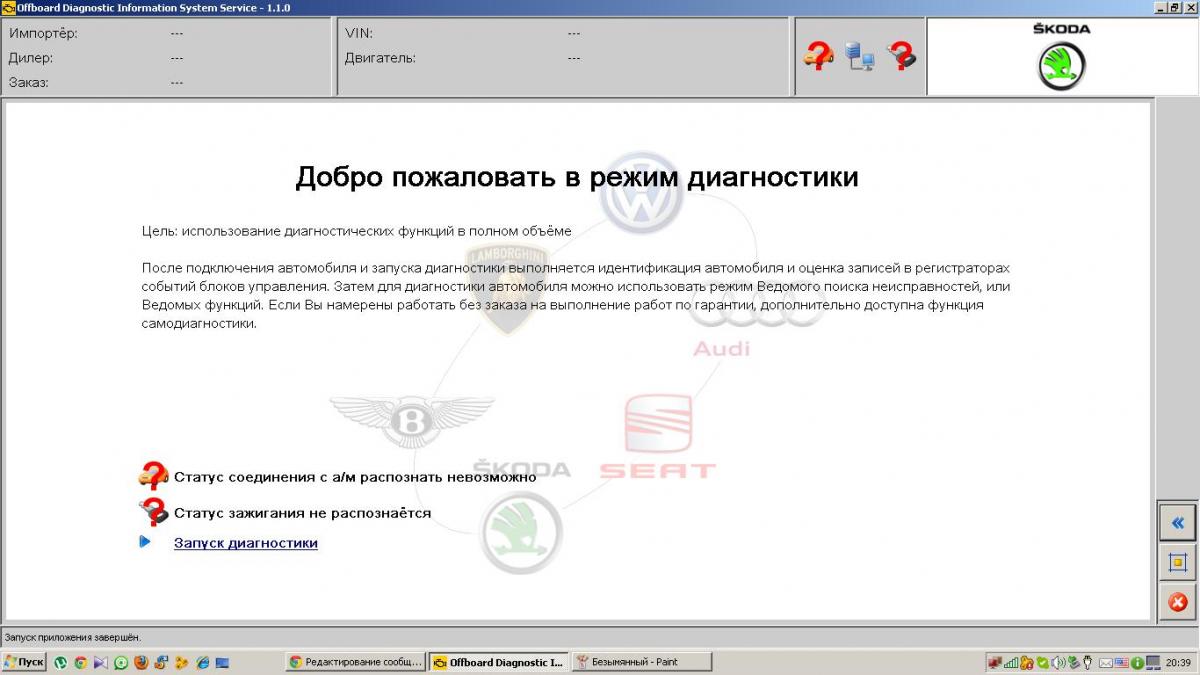The image size is (1200, 675).
Task: Click the 'Импортёр:' label in header
Action: coord(43,33)
